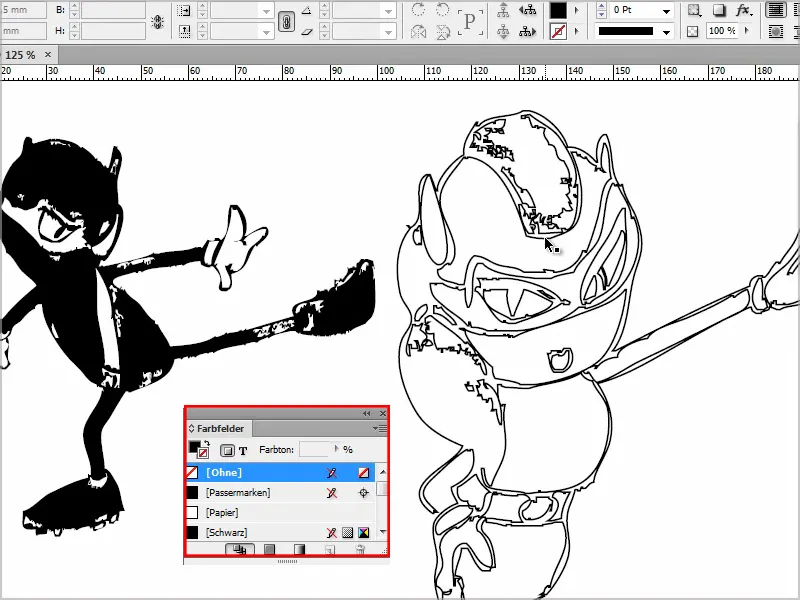Open the vertical scale percentage dropdown
The image size is (800, 600).
click(x=266, y=32)
